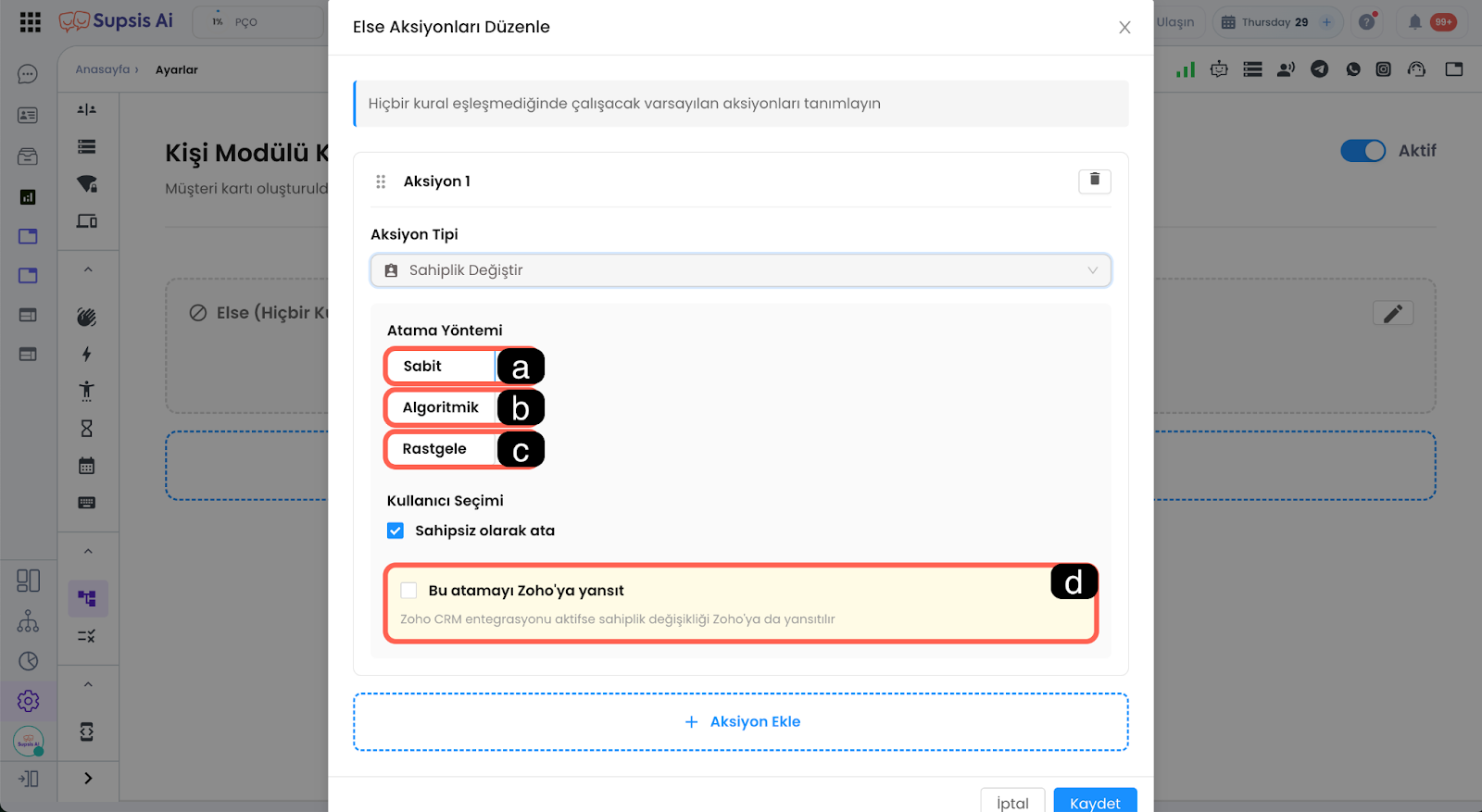The image size is (1482, 812).
Task: Open settings gear in left sidebar
Action: (x=29, y=701)
